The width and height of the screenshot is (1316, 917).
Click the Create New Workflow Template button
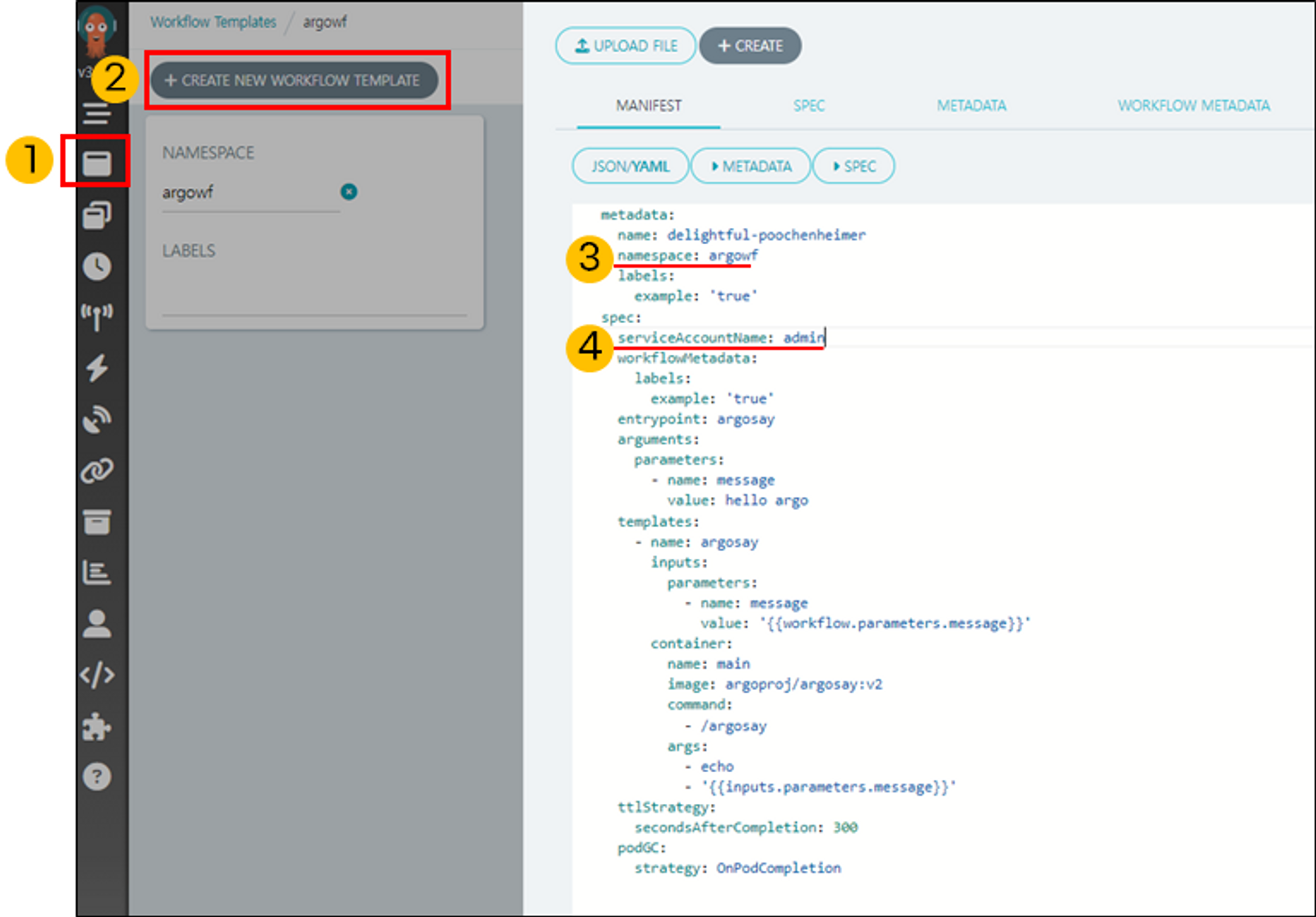(x=293, y=80)
